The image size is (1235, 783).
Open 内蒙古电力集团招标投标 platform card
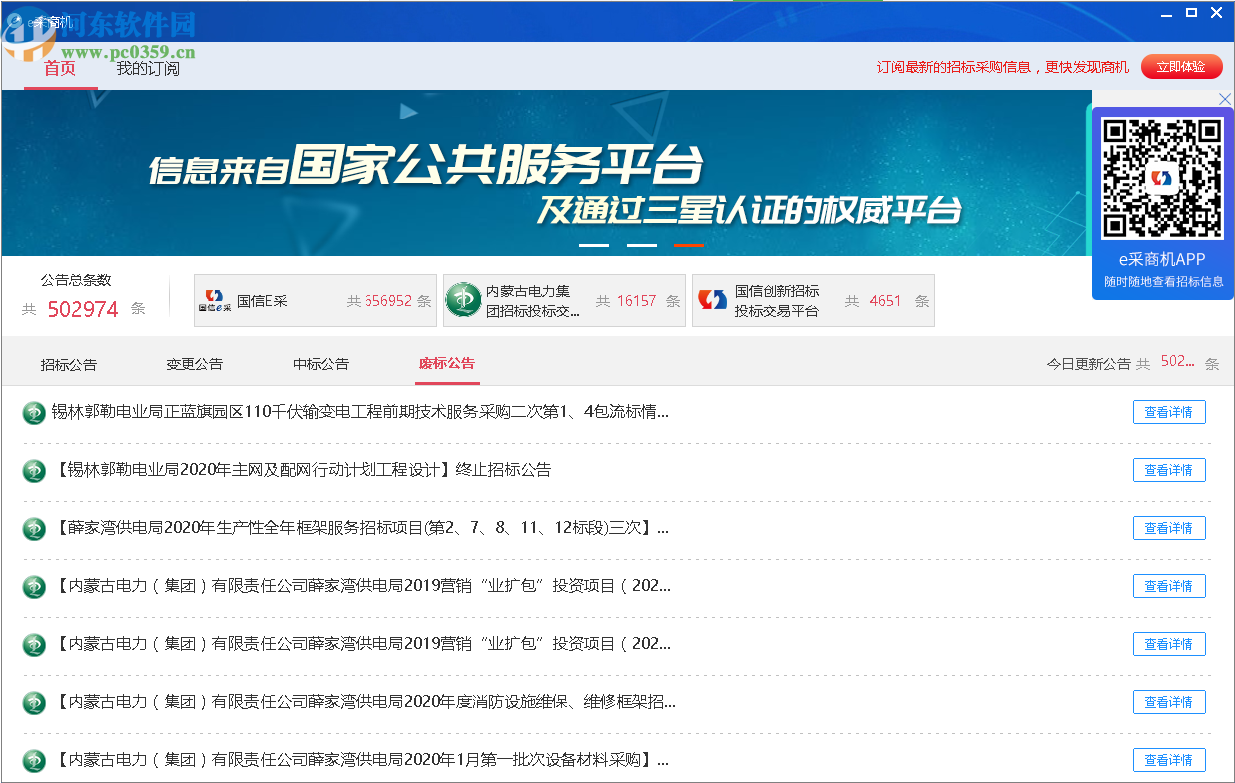(x=565, y=300)
